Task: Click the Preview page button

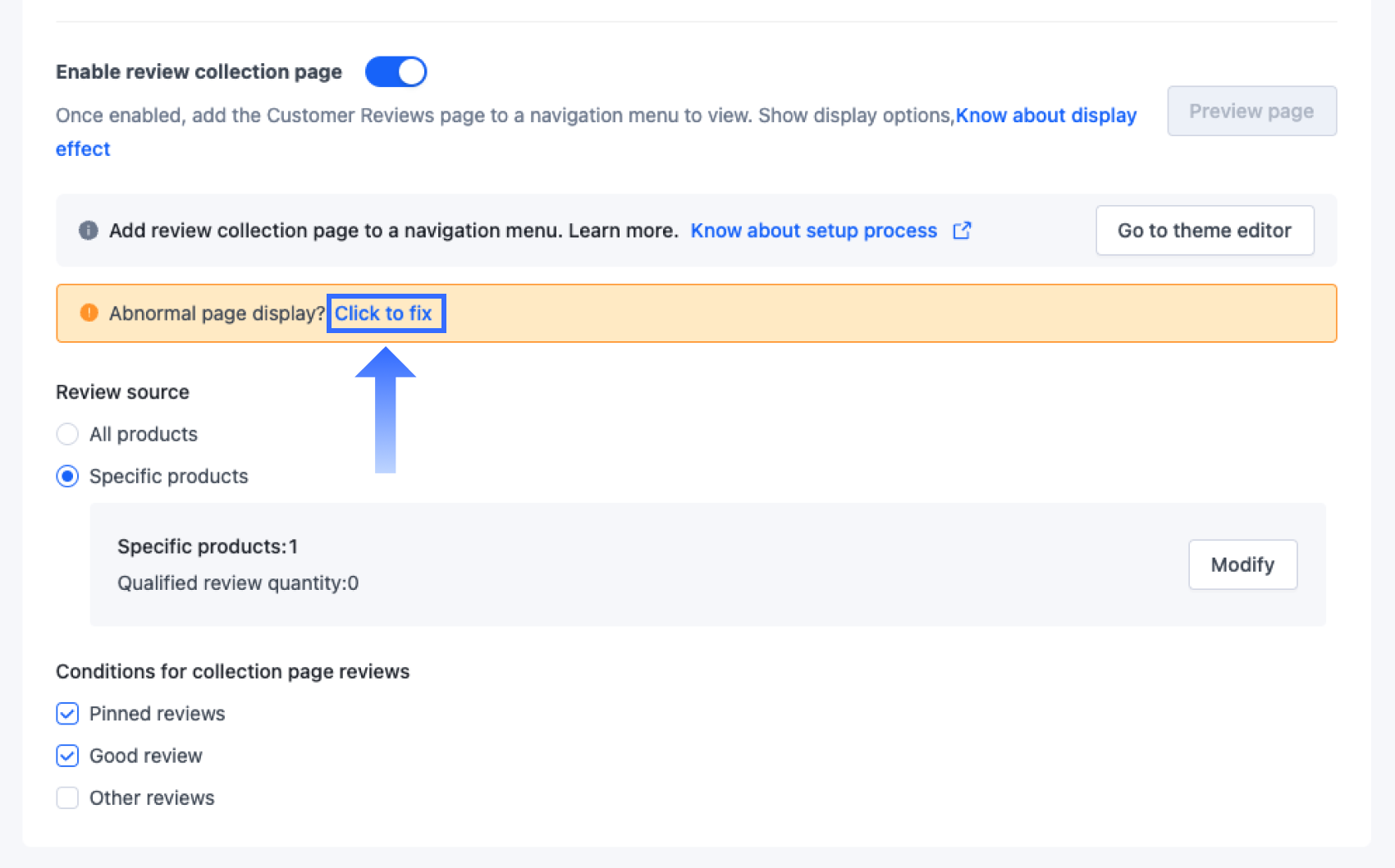Action: click(1251, 111)
